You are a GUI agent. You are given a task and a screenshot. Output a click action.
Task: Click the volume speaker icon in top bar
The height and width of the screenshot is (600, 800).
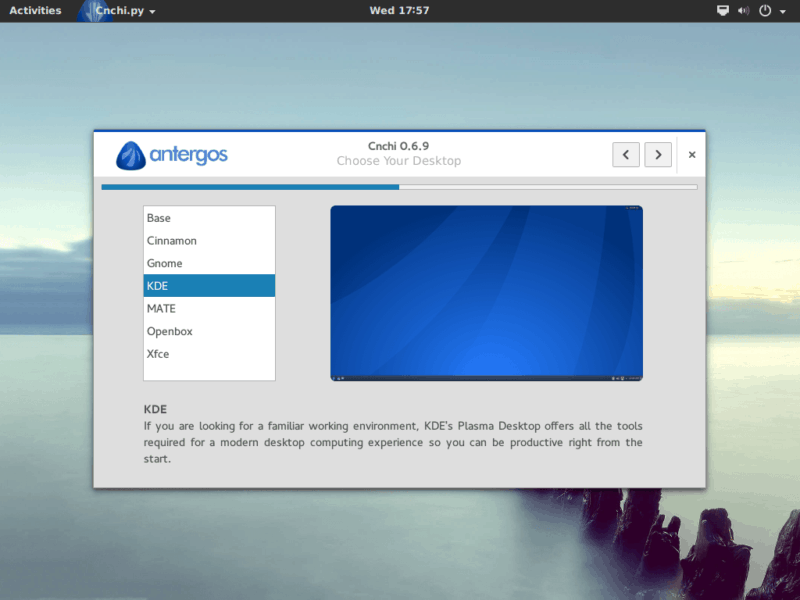(743, 11)
